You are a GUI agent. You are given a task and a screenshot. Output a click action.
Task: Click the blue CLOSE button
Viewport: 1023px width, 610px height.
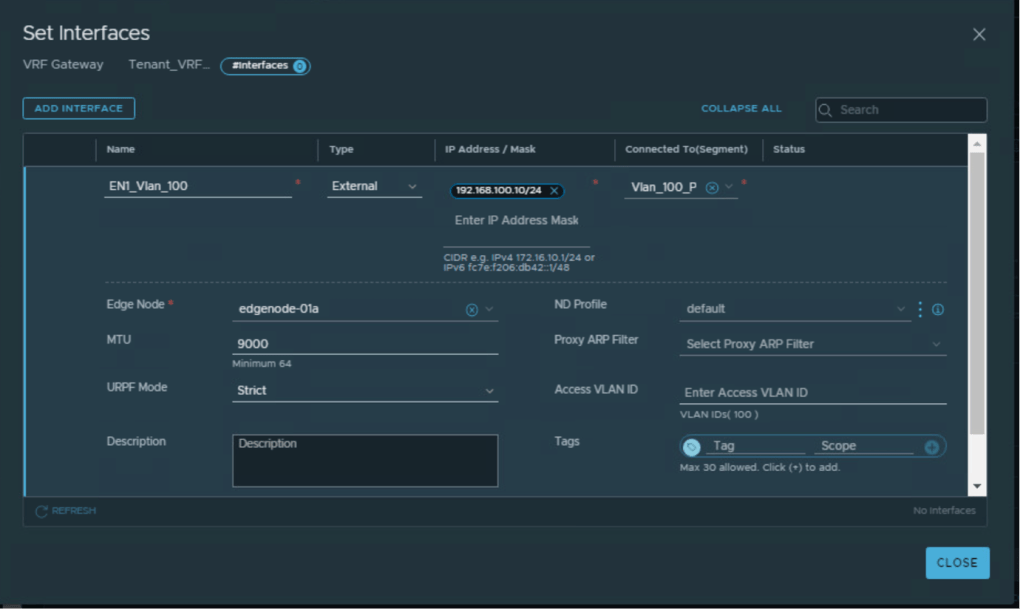(957, 563)
